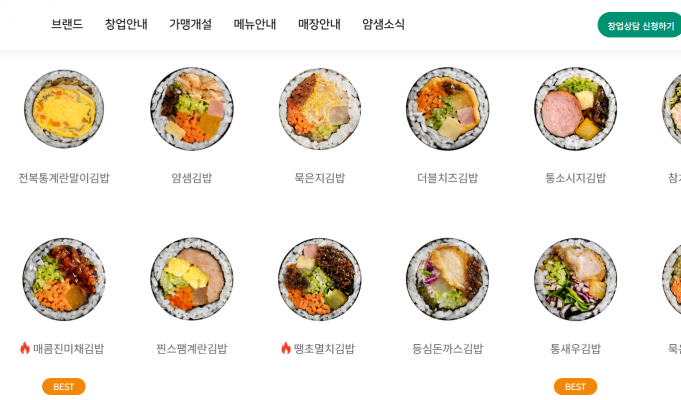Select the 얌샘소식 menu item
This screenshot has height=400, width=681.
383,24
